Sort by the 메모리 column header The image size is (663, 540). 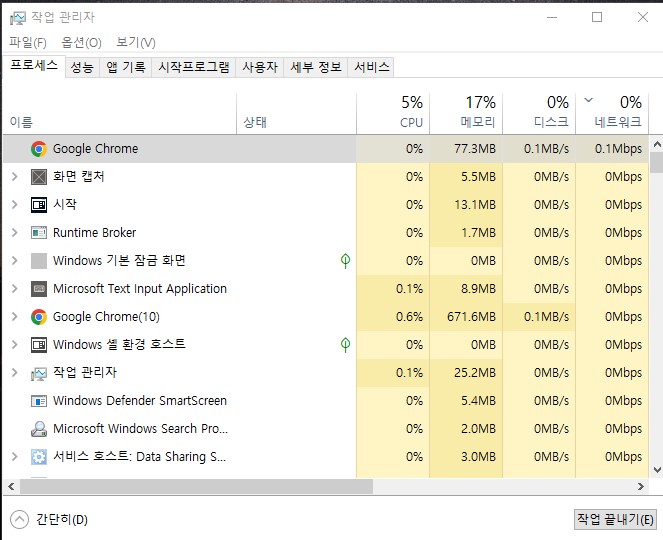tap(466, 113)
